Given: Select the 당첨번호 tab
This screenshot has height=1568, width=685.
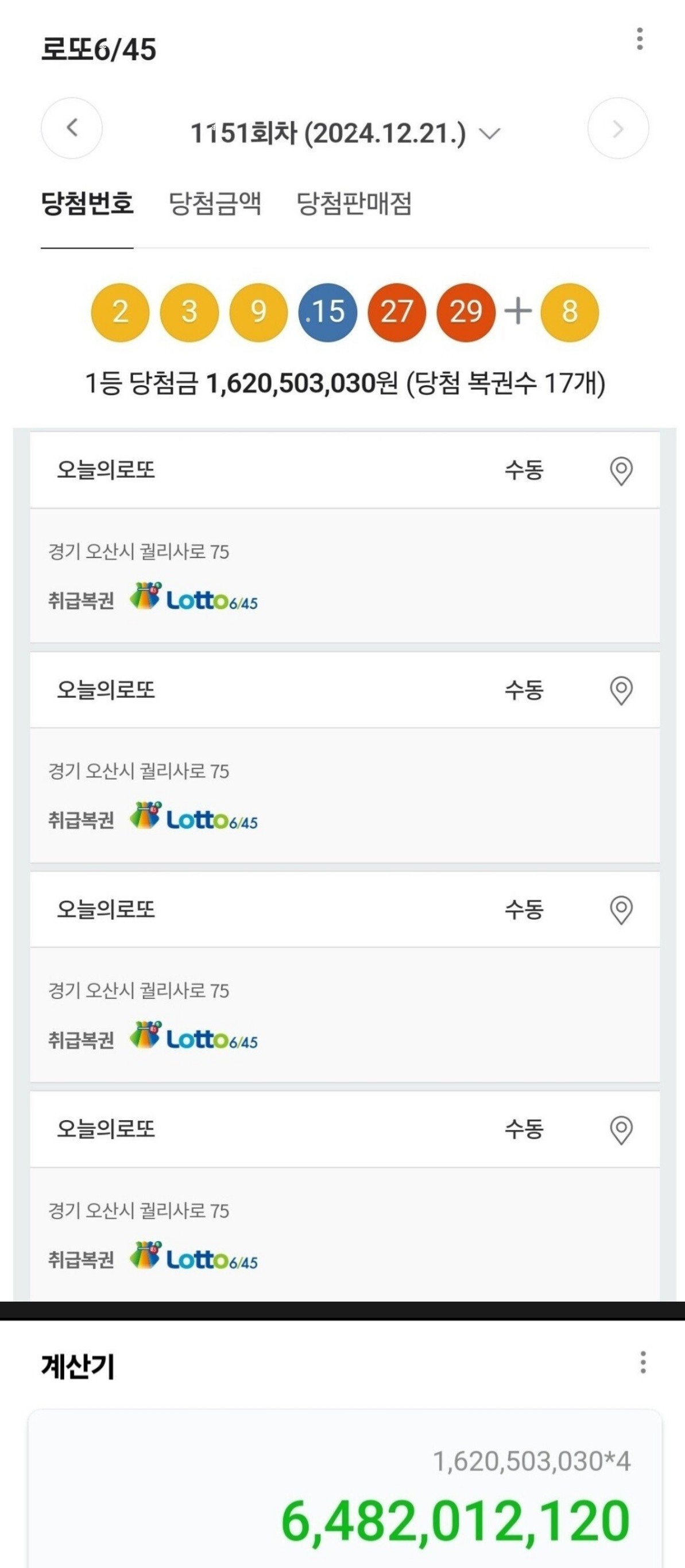Looking at the screenshot, I should (x=87, y=203).
